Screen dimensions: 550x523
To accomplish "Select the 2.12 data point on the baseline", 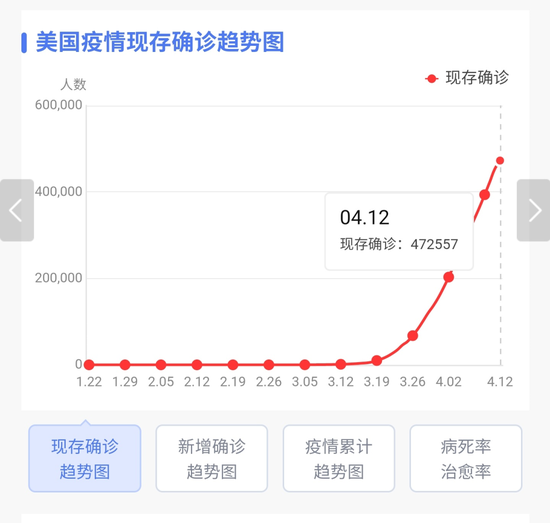I will click(x=197, y=365).
